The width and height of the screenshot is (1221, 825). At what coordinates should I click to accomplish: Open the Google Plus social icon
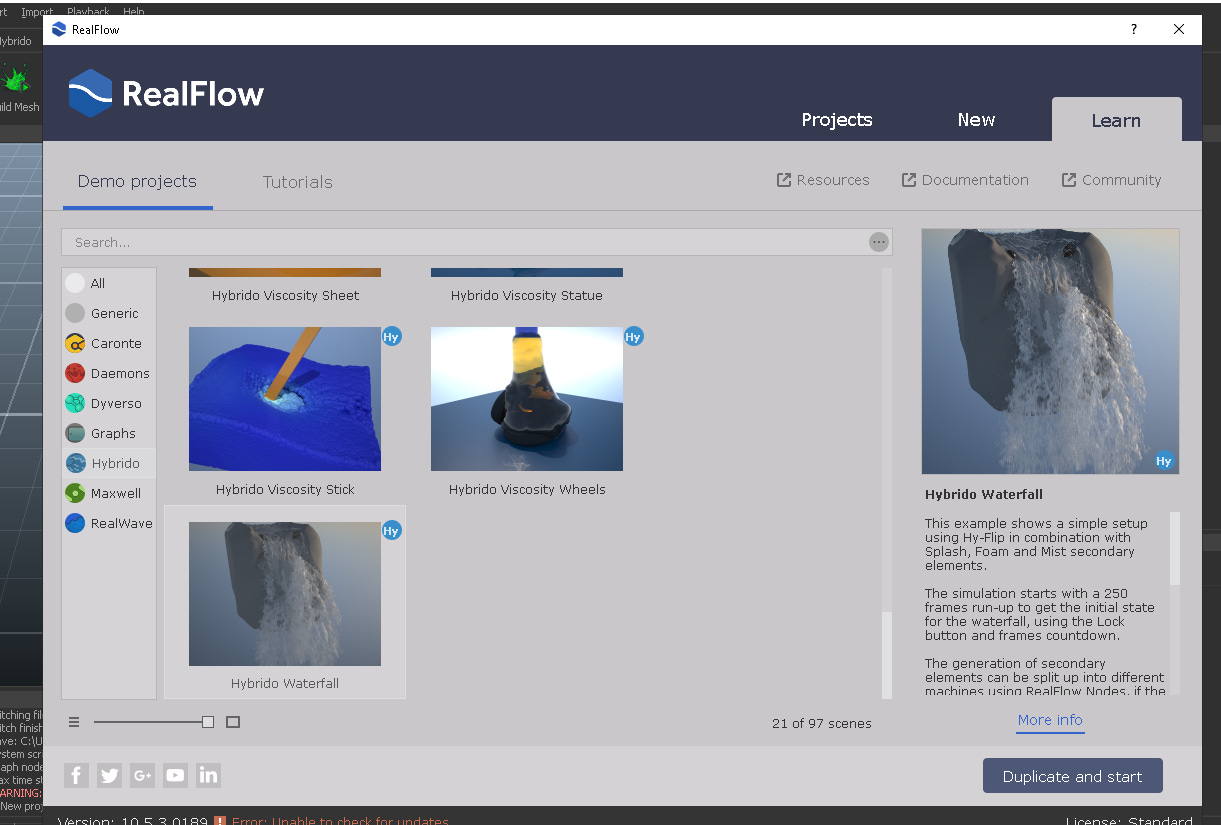[142, 775]
